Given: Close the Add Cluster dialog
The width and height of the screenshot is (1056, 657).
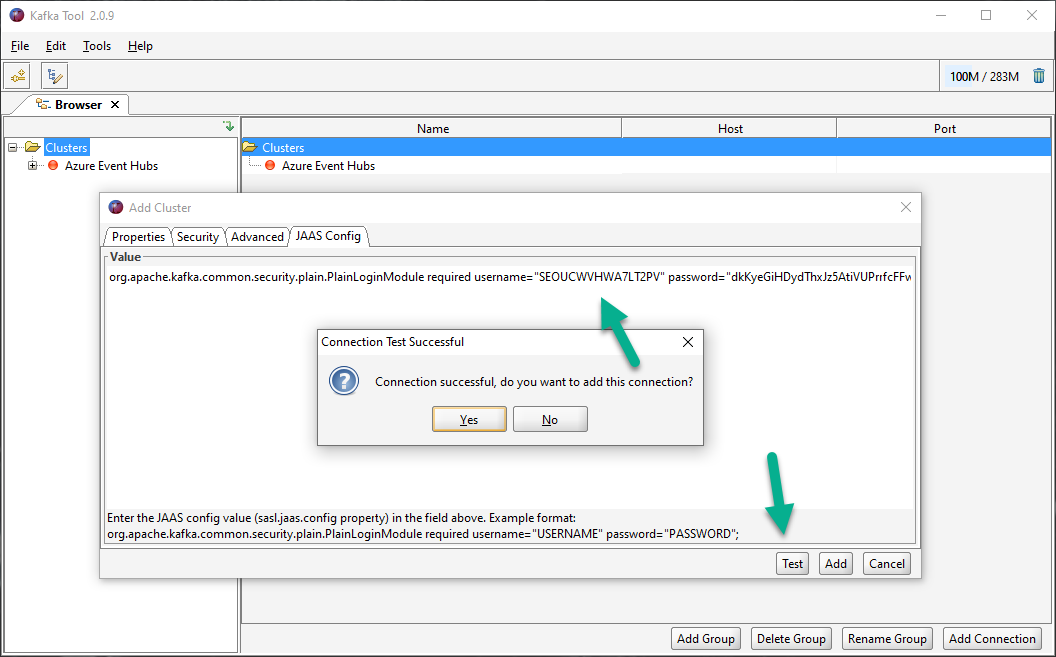Looking at the screenshot, I should (x=906, y=207).
